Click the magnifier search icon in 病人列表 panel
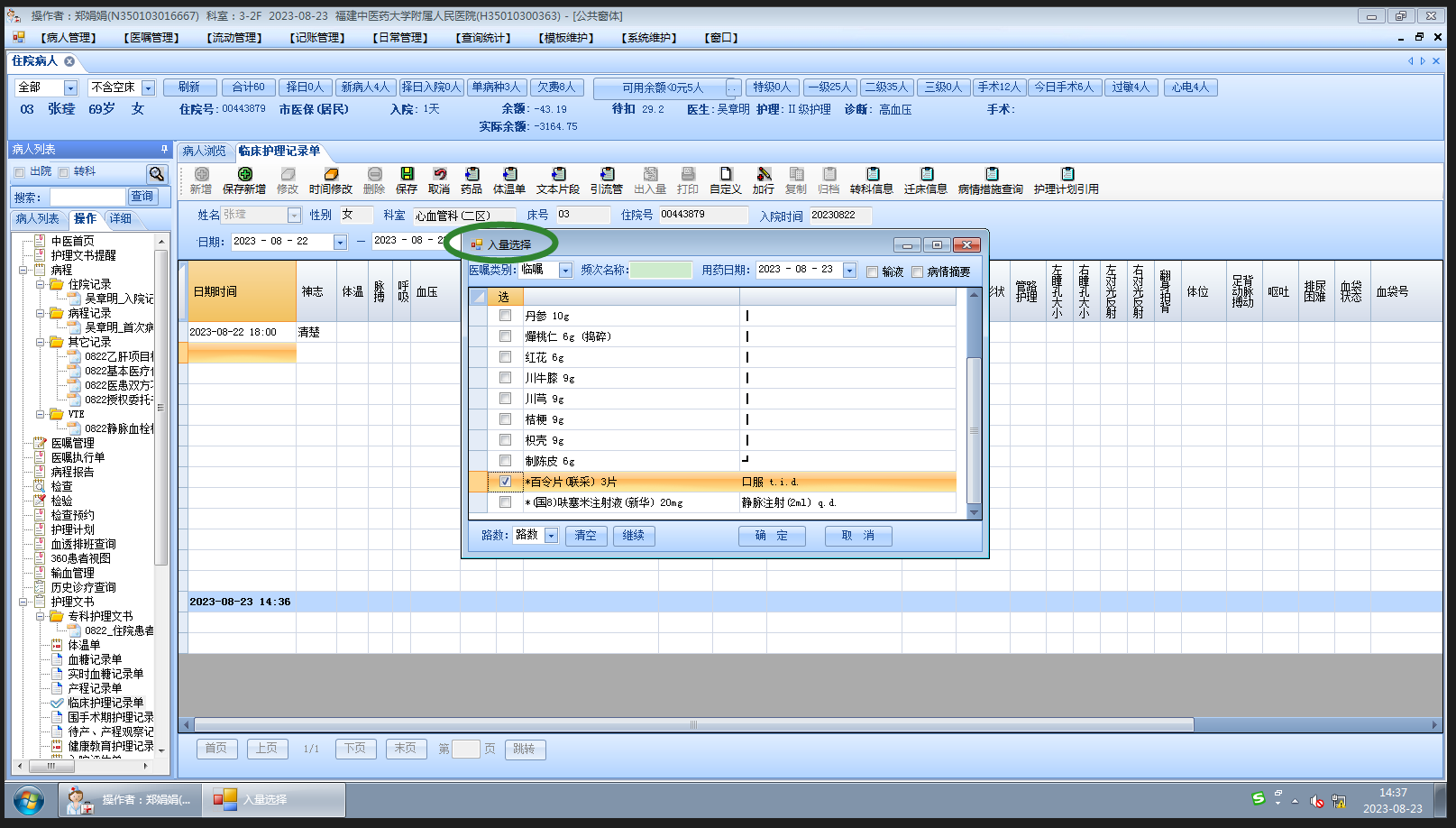The image size is (1456, 828). pyautogui.click(x=157, y=173)
